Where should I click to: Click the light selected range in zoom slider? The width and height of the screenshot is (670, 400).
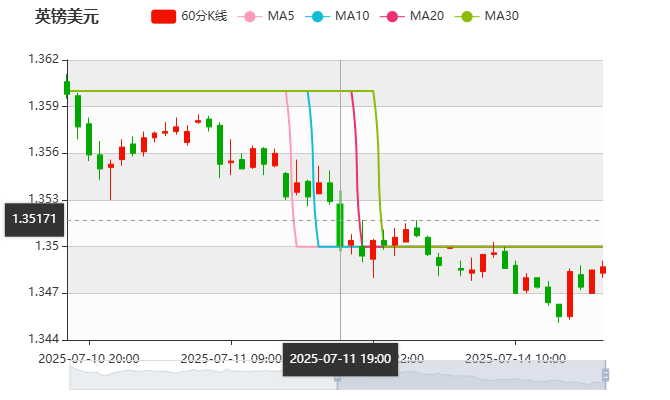click(470, 374)
